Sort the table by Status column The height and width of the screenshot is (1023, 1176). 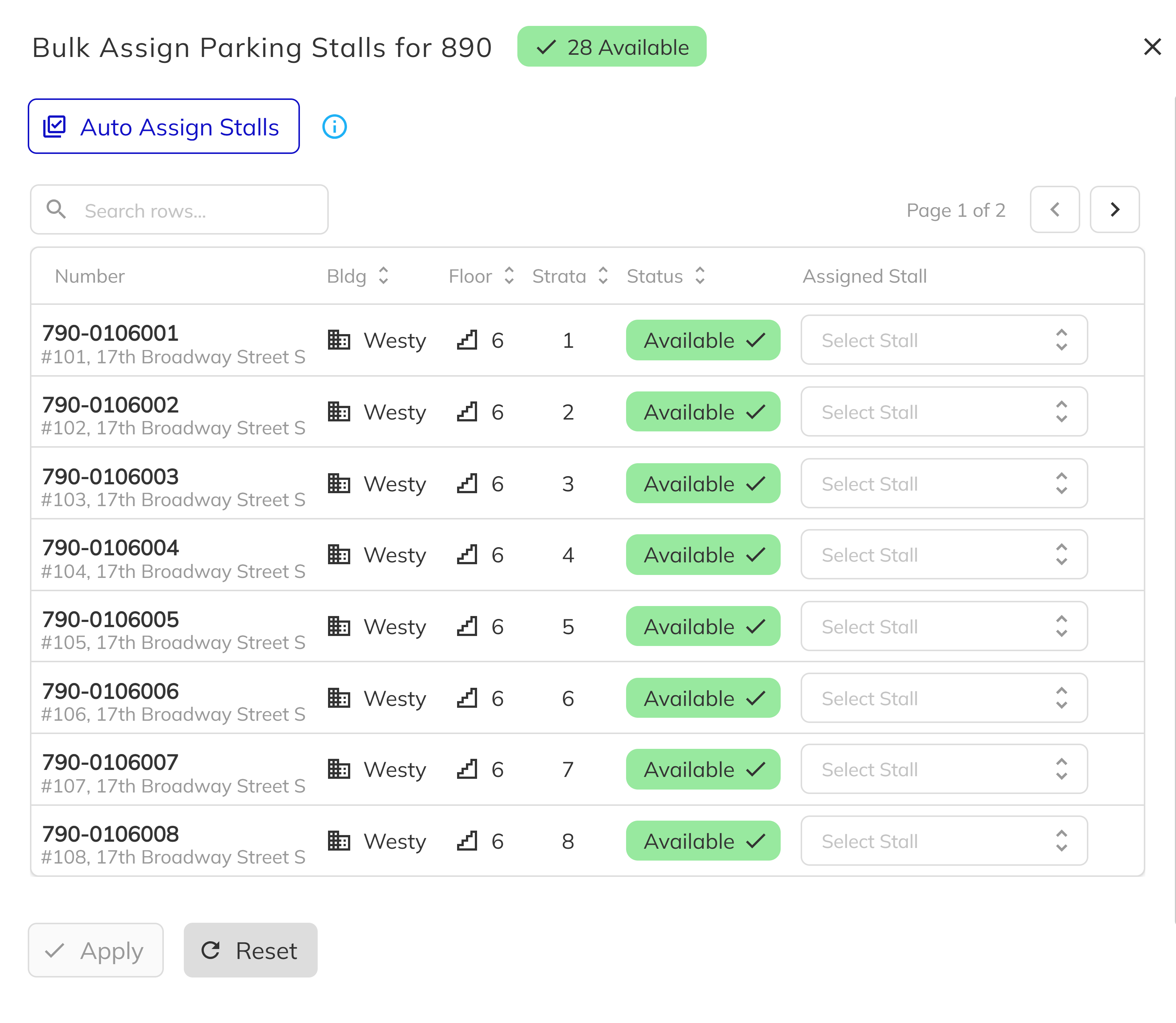click(699, 276)
